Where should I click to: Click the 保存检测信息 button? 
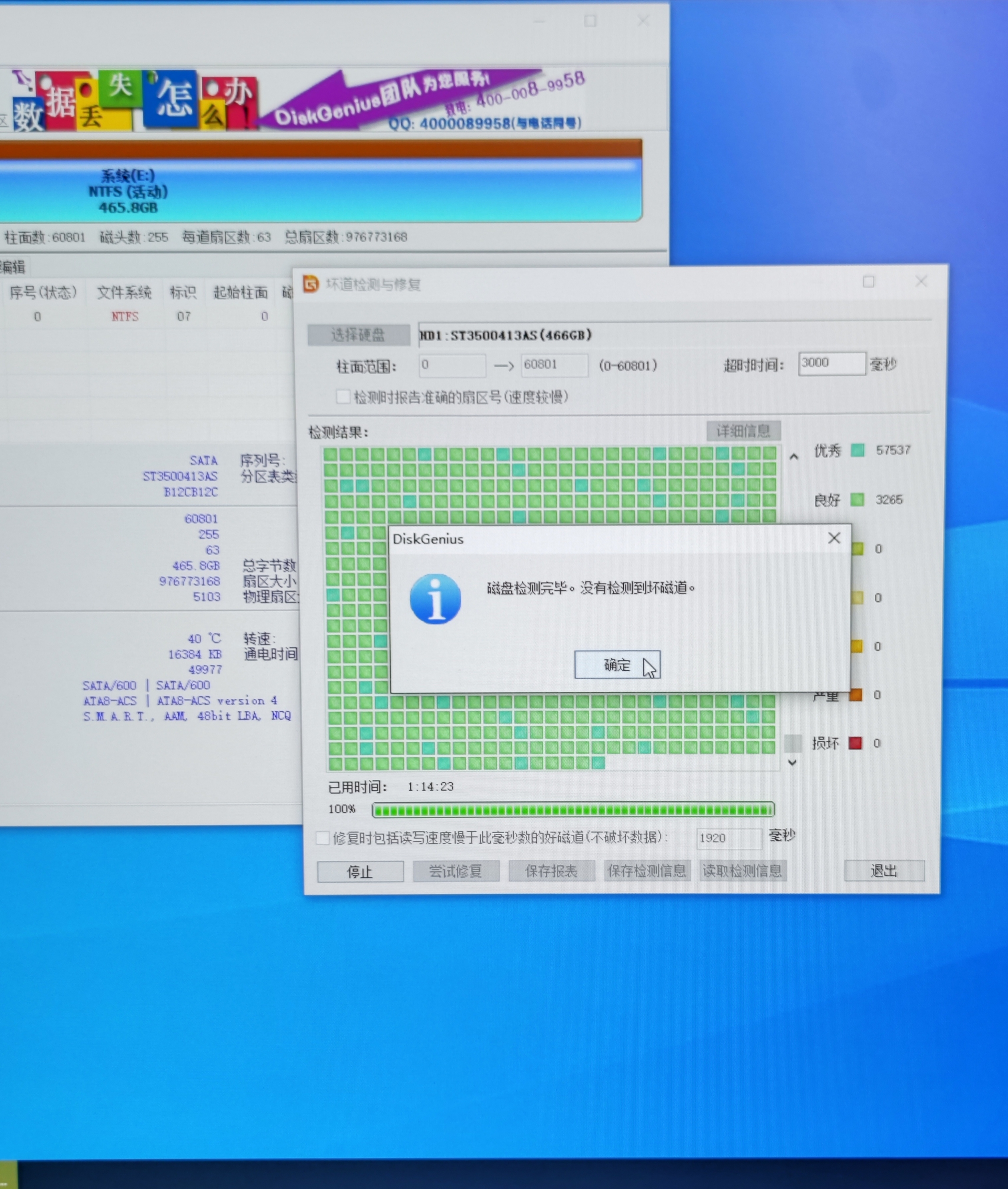[x=647, y=871]
